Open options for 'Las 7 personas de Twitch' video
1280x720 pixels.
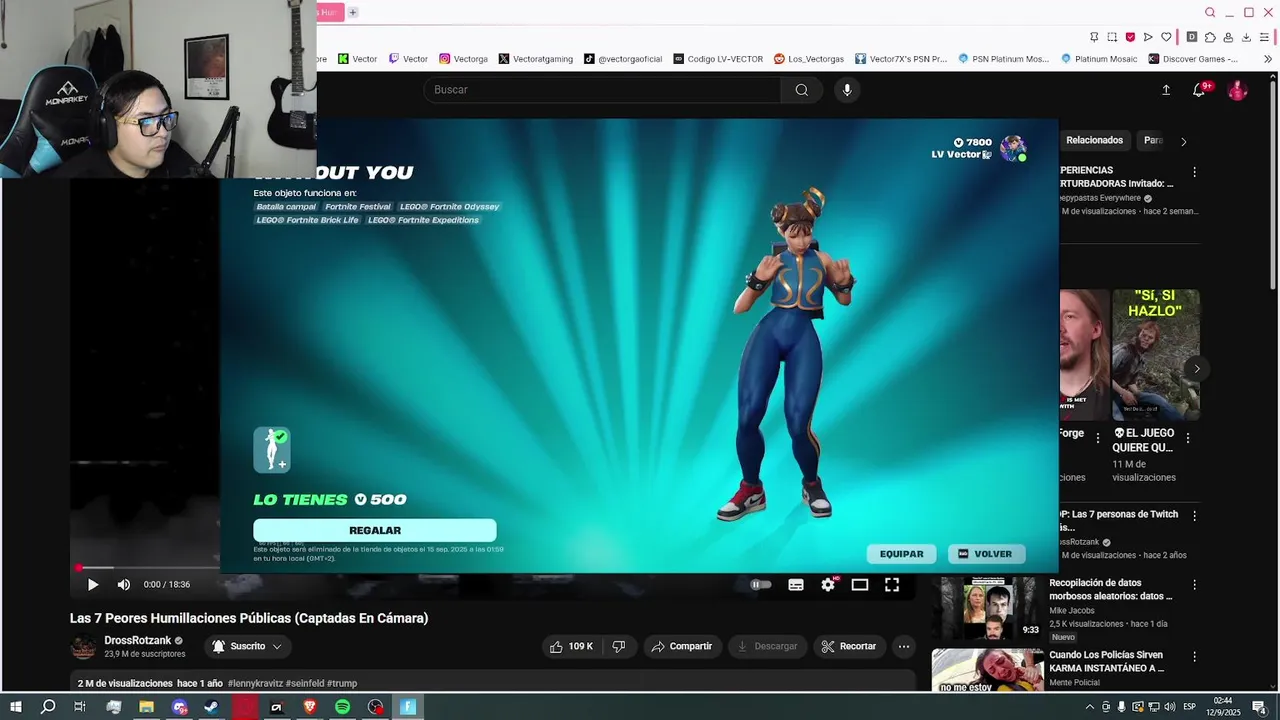pos(1194,516)
